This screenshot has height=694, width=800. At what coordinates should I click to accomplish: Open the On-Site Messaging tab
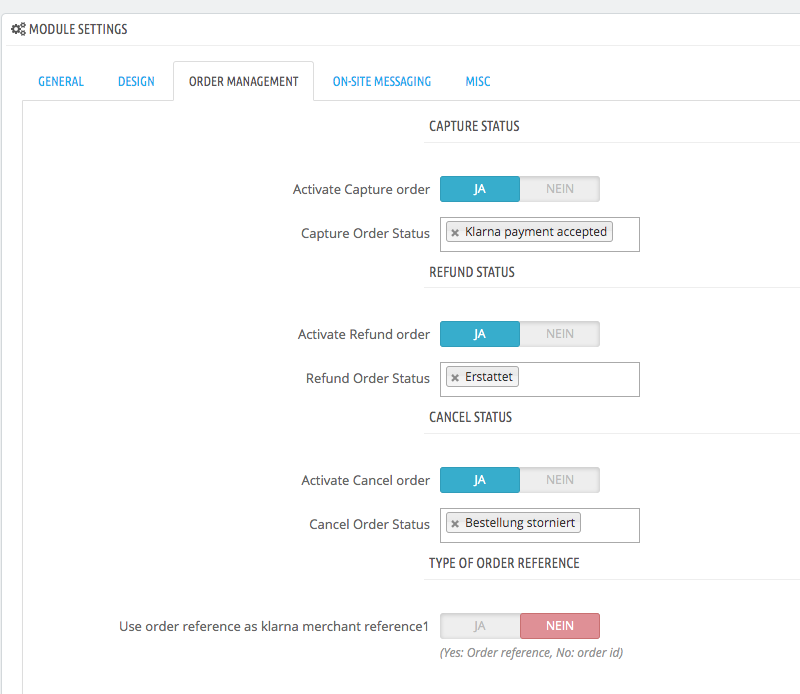(382, 81)
